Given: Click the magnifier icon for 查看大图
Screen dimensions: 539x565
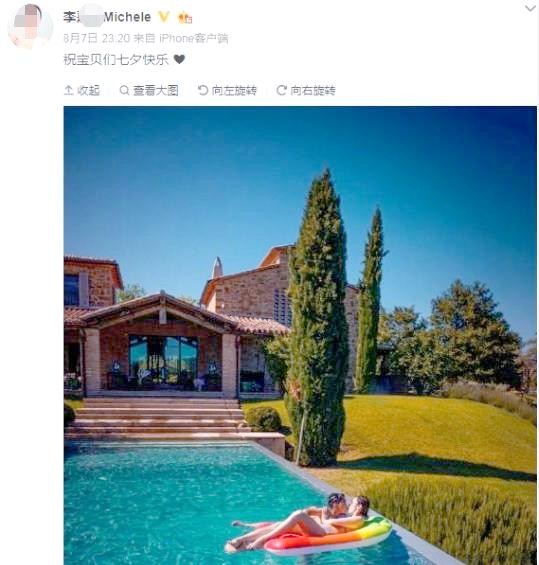Looking at the screenshot, I should click(124, 90).
